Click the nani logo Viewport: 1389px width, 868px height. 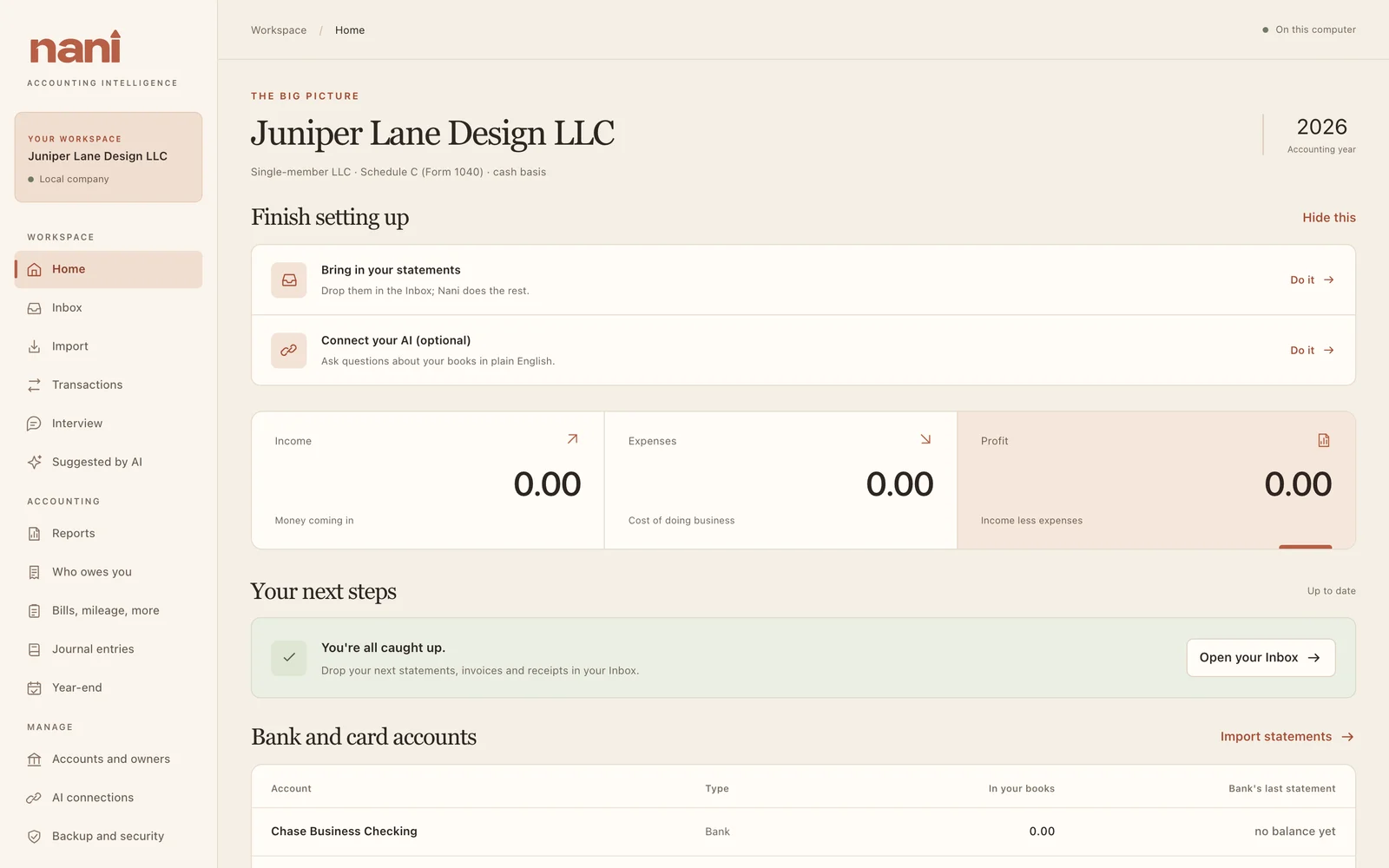click(x=76, y=48)
